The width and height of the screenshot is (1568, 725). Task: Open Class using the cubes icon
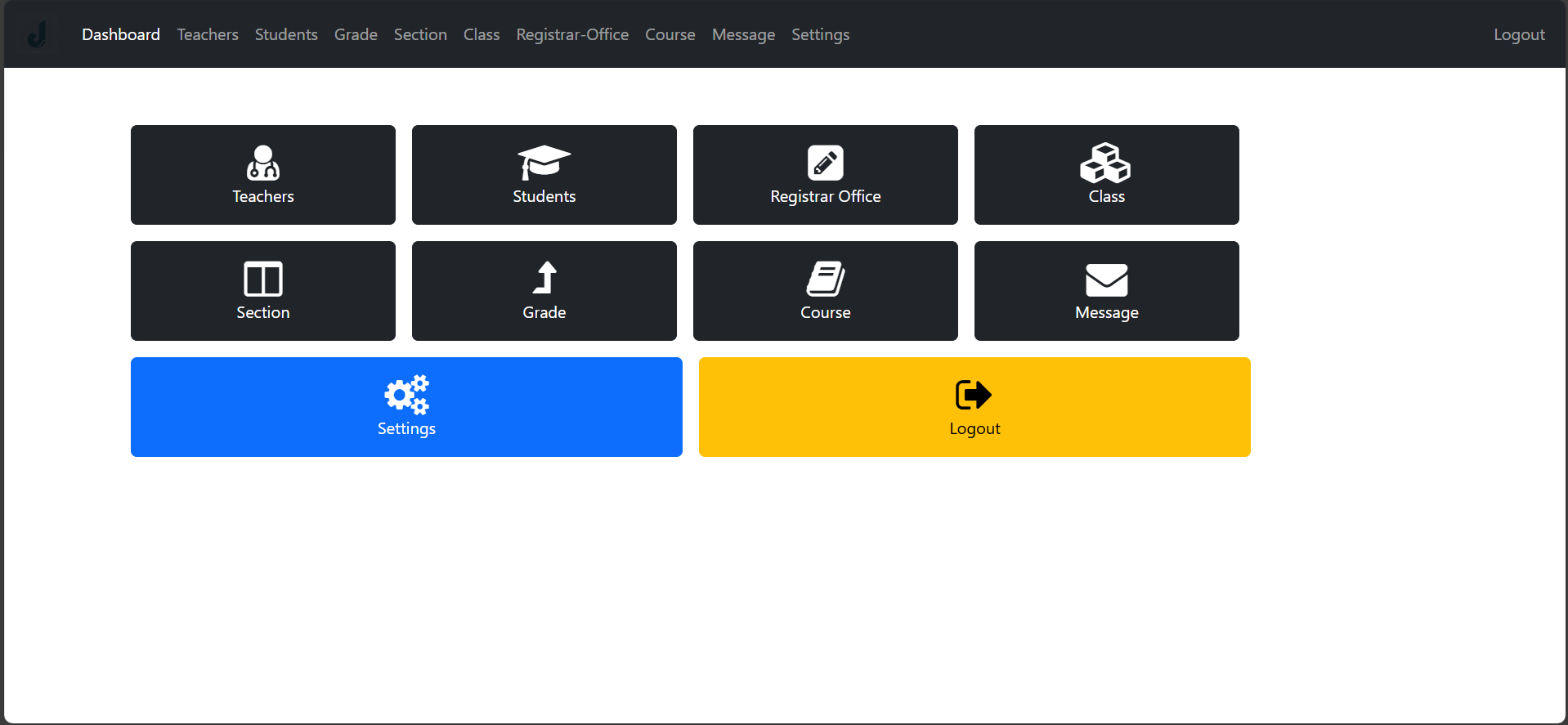point(1105,163)
